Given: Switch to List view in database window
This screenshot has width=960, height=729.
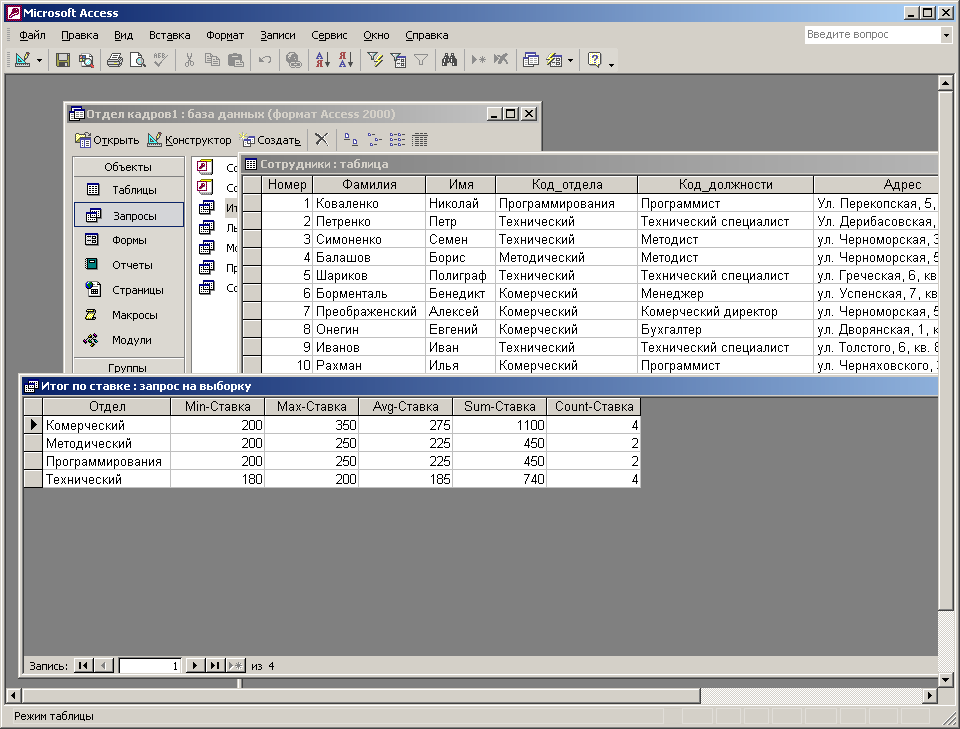Looking at the screenshot, I should click(x=397, y=140).
